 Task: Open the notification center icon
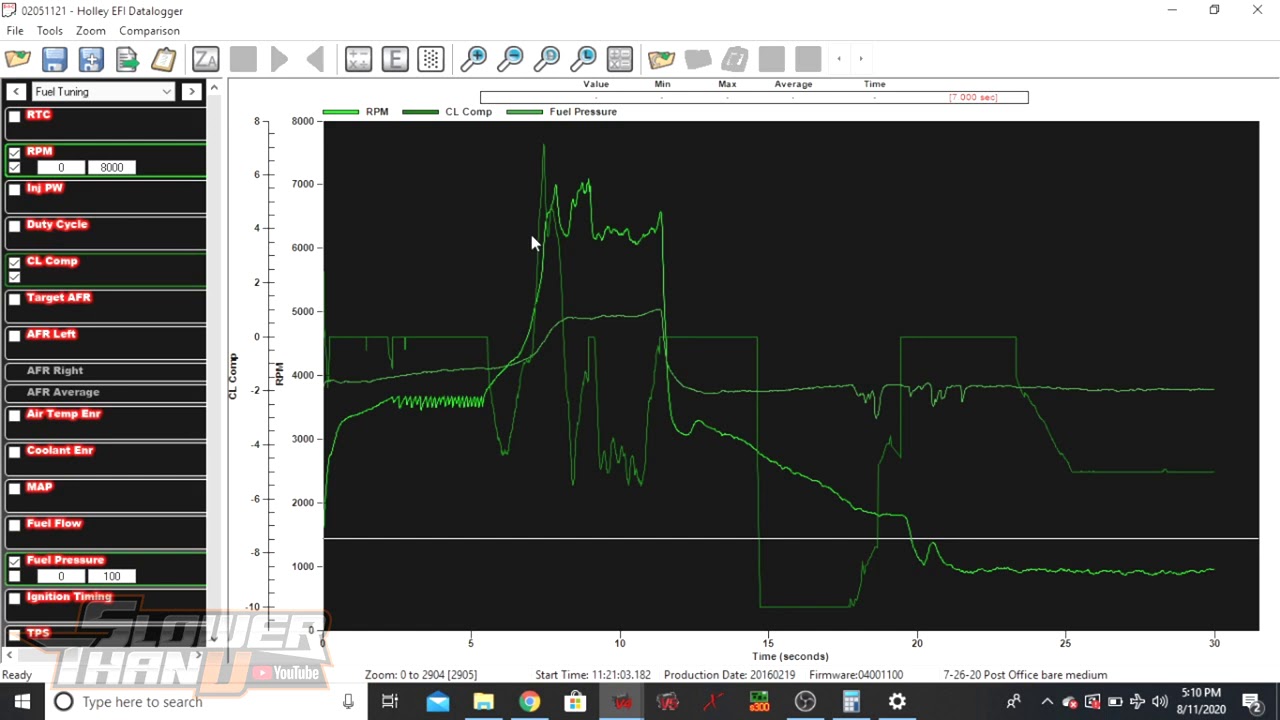pos(1251,702)
